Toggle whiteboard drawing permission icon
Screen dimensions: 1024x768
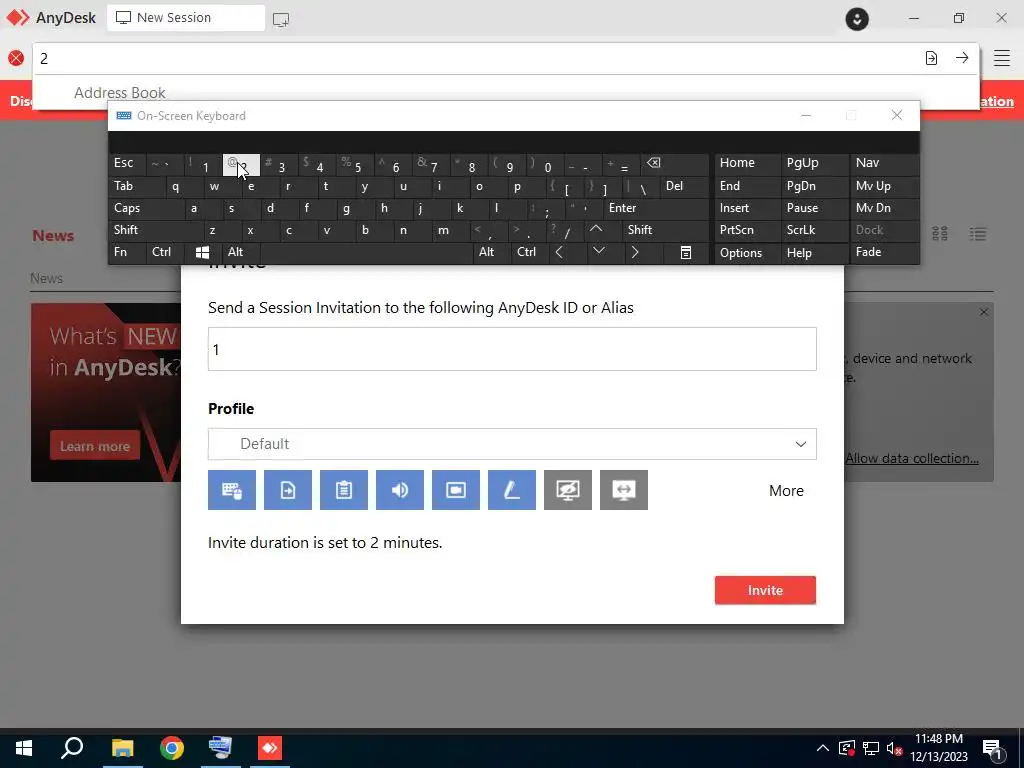pos(512,490)
